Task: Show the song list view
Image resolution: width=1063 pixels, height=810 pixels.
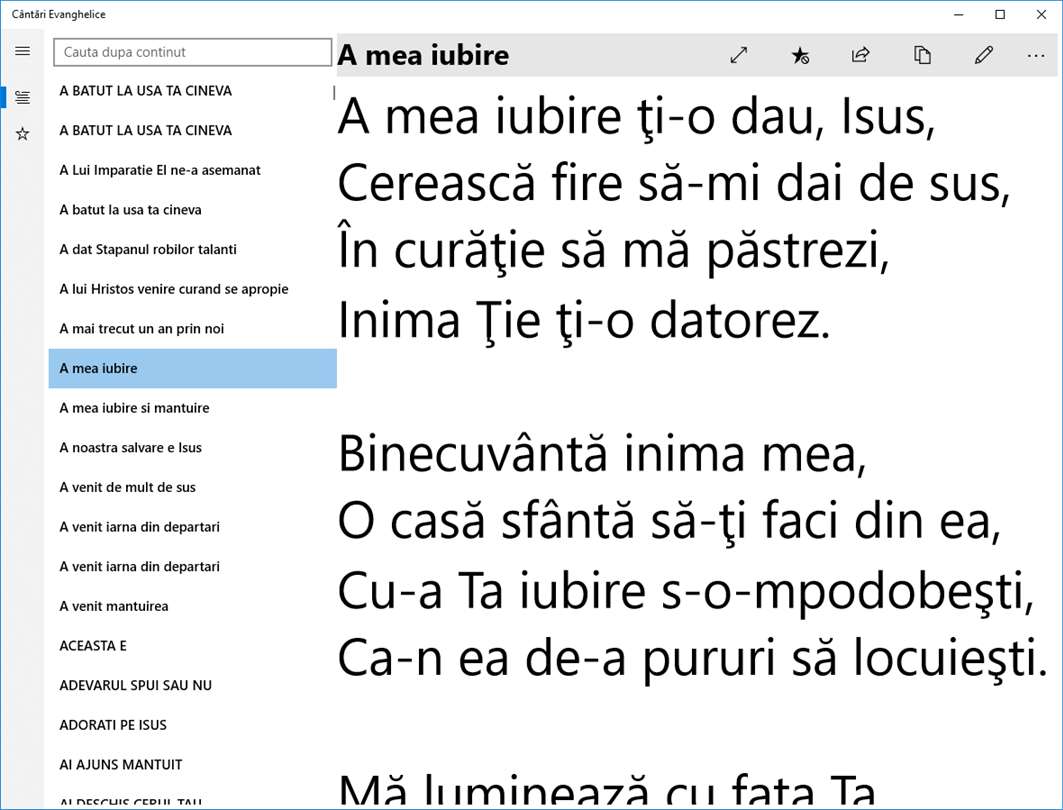Action: coord(22,98)
